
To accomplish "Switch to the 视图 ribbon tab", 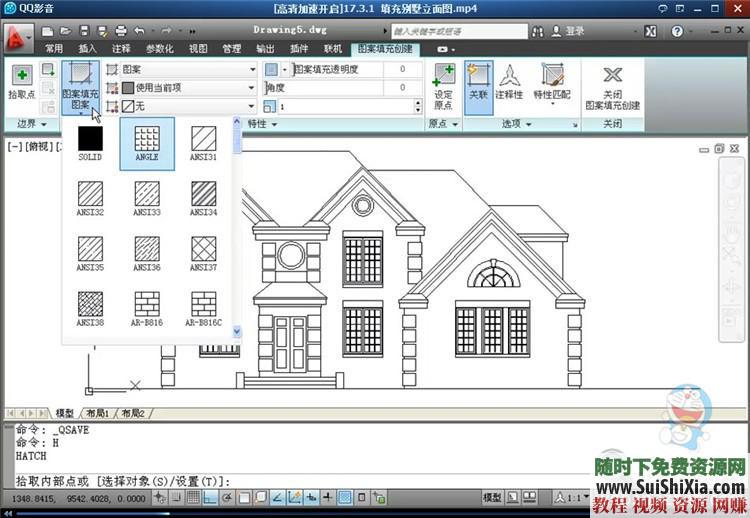I will click(x=198, y=48).
